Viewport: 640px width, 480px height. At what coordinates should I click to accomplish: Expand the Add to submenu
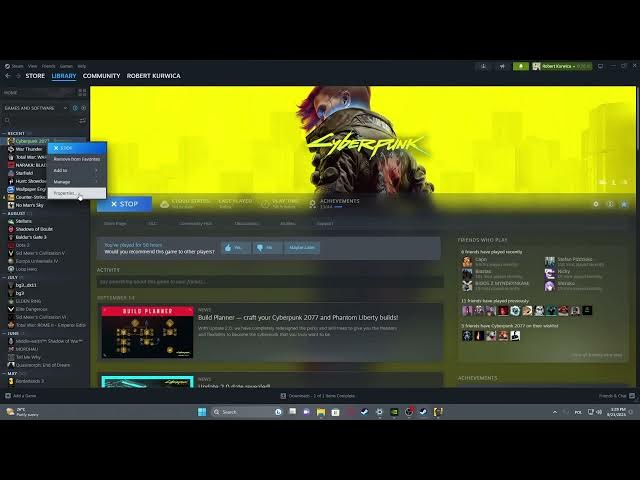pos(62,170)
